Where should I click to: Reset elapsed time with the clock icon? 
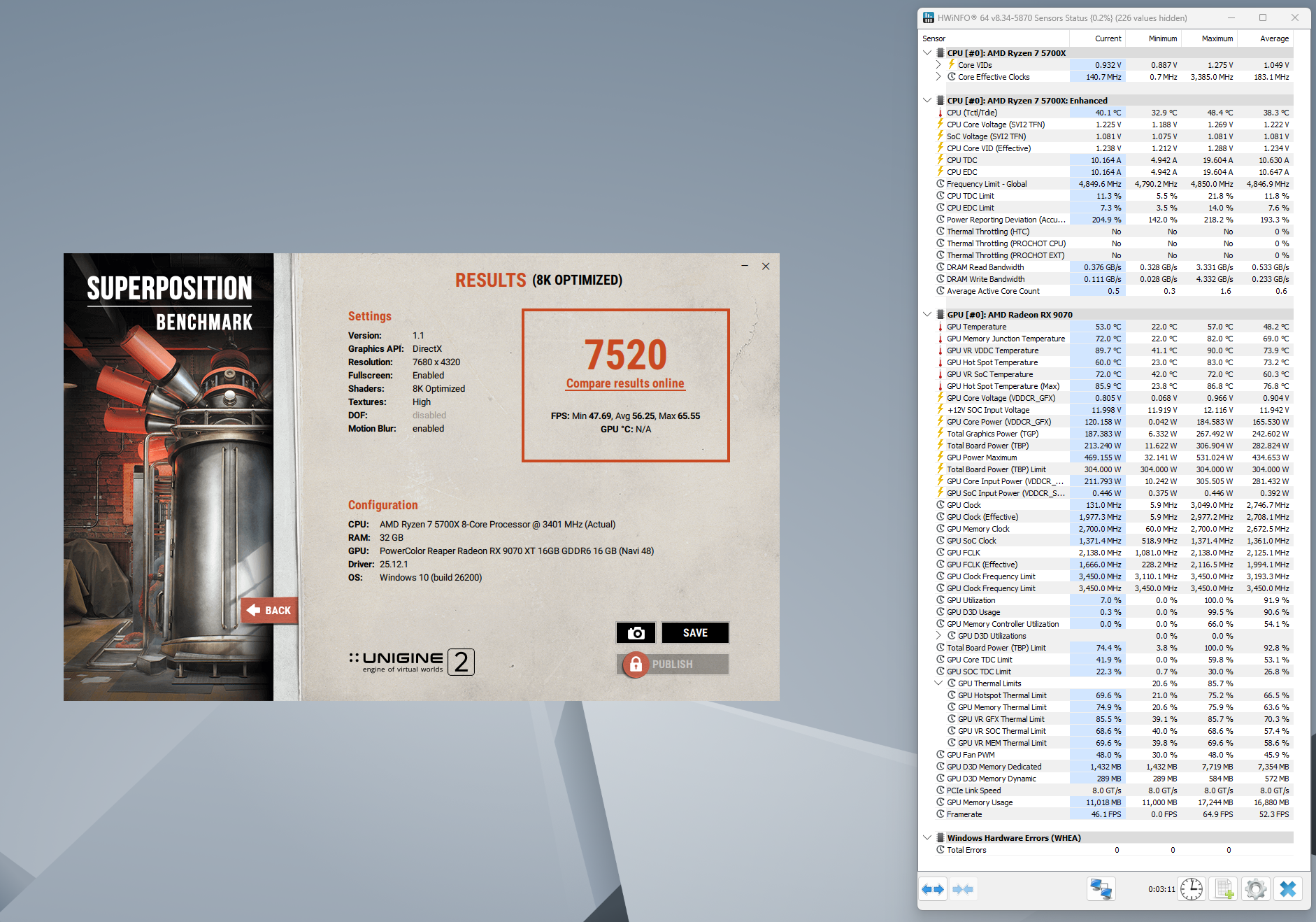click(x=1192, y=889)
